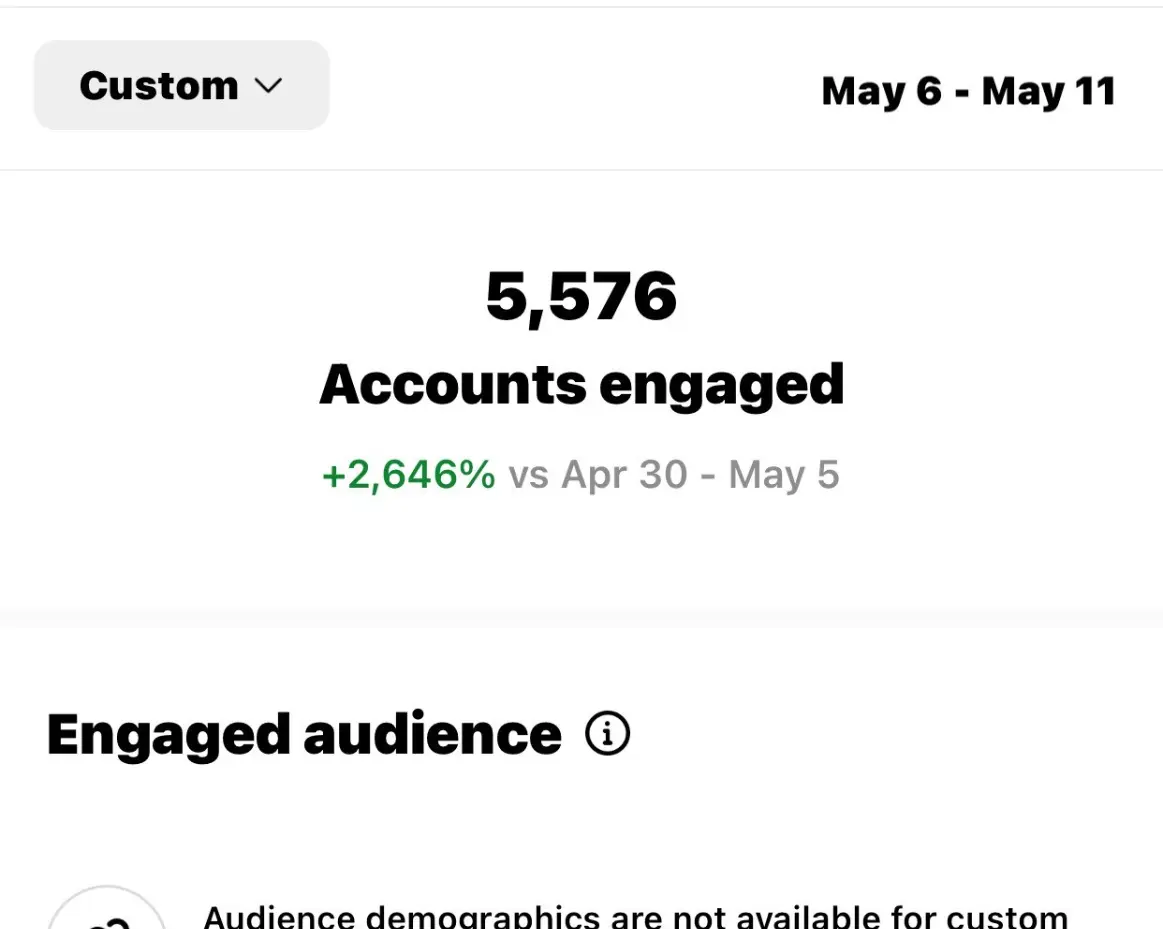Click the green +2,646% change value
Screen dimensions: 1163x929
(408, 475)
